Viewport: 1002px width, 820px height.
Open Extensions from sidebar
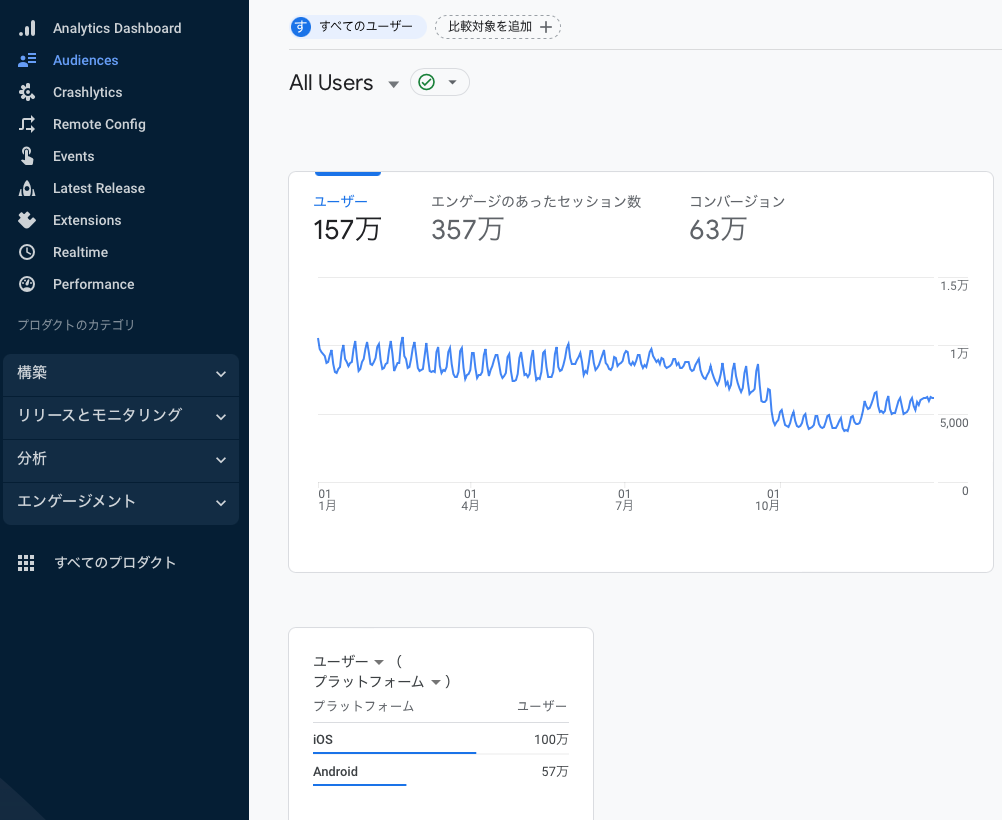tap(87, 220)
